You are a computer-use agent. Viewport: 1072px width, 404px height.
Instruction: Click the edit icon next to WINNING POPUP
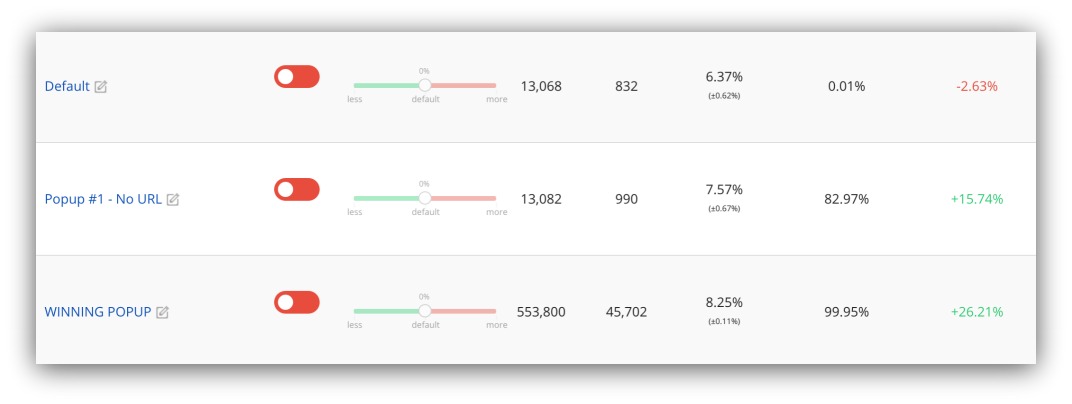[162, 312]
